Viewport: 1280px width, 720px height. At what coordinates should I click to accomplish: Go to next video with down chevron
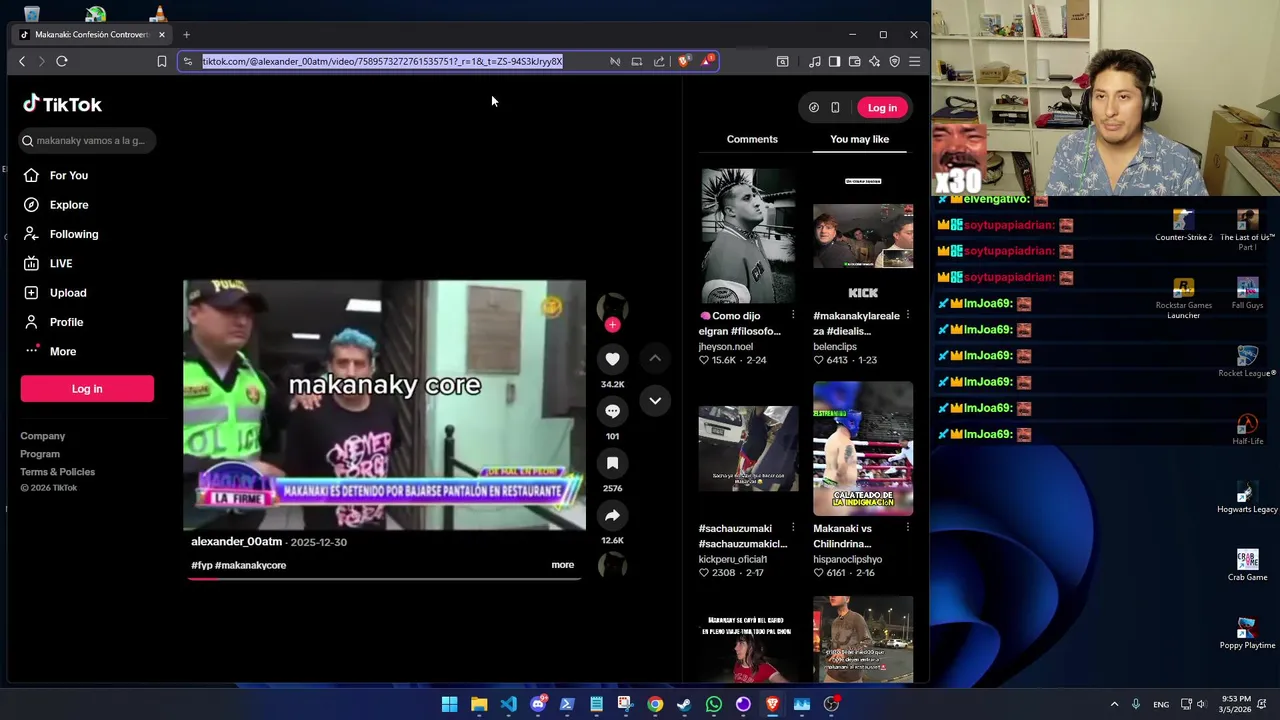click(x=655, y=400)
